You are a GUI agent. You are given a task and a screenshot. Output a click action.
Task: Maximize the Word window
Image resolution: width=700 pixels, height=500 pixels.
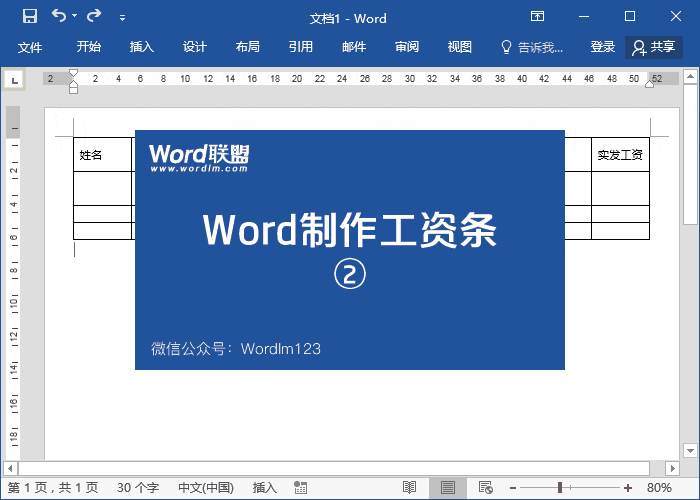tap(629, 17)
